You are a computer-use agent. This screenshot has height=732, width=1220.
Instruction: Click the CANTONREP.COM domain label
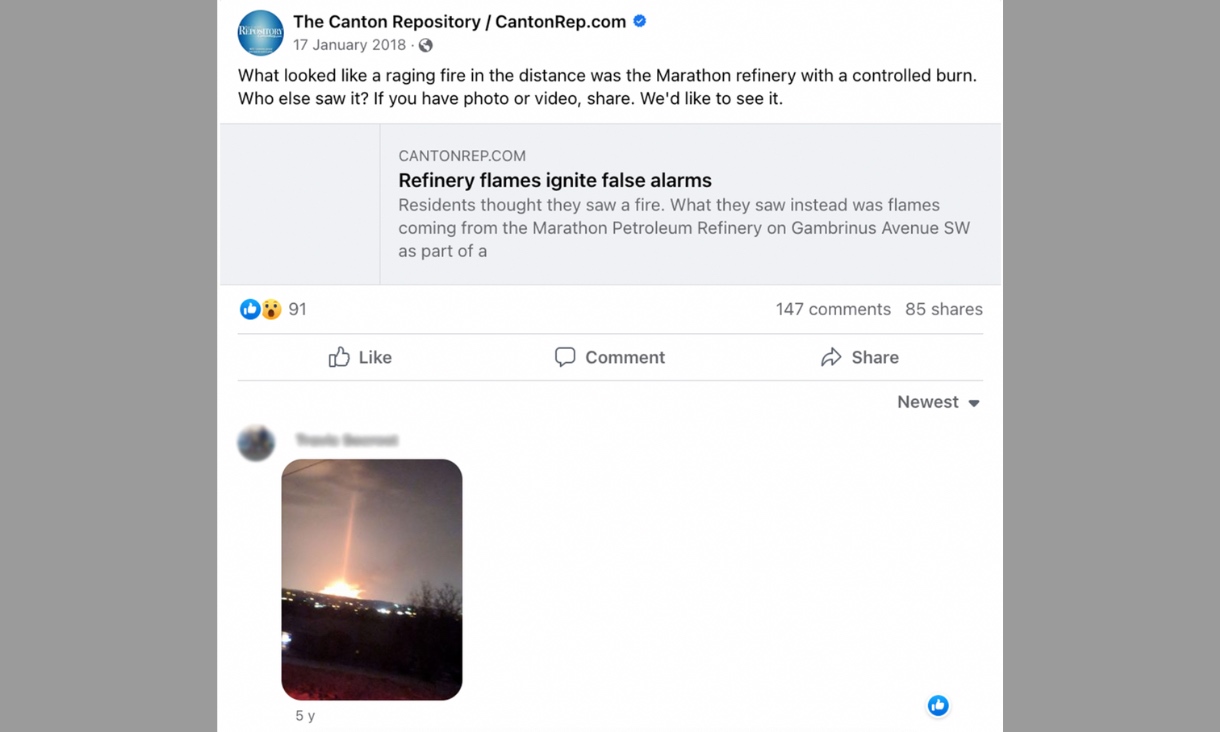[462, 155]
